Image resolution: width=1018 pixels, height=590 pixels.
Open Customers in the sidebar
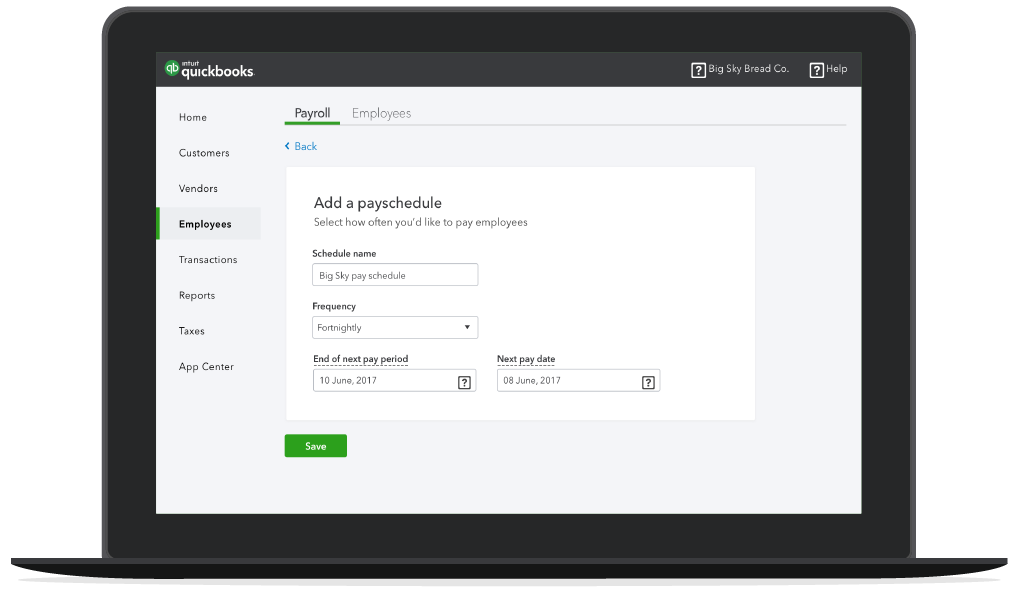[x=204, y=153]
